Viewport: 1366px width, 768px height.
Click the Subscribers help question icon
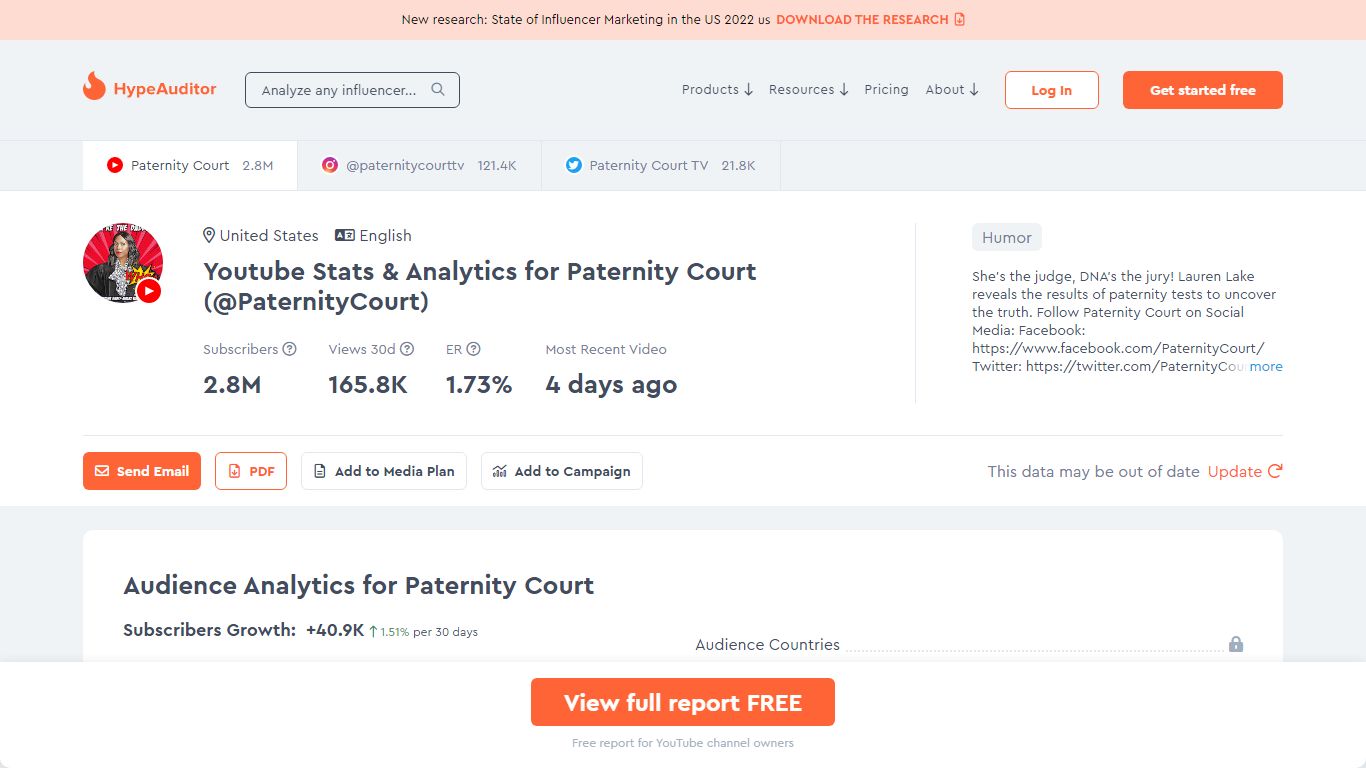[x=290, y=349]
